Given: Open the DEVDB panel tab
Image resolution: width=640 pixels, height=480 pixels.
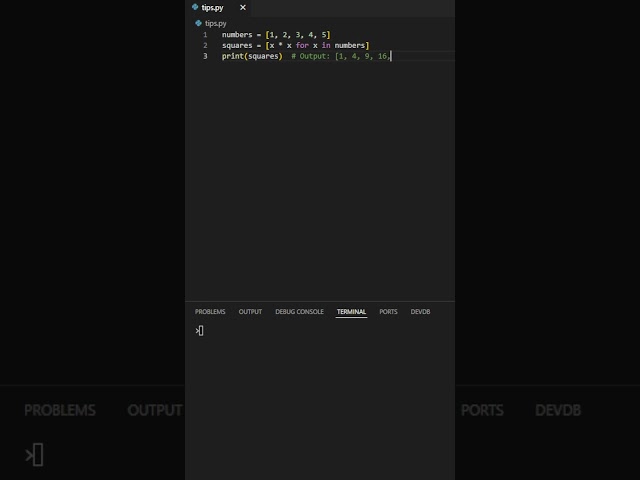Looking at the screenshot, I should [420, 311].
